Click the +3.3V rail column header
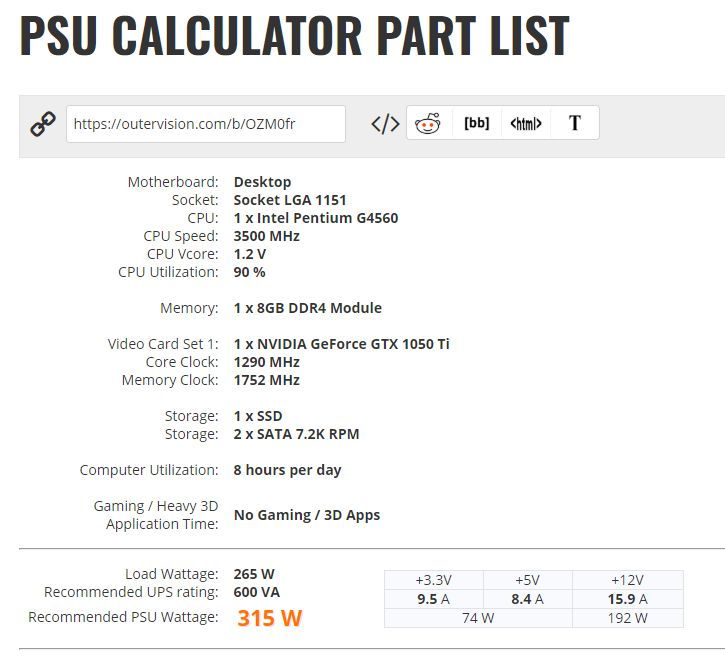Viewport: 725px width, 662px height. [433, 580]
